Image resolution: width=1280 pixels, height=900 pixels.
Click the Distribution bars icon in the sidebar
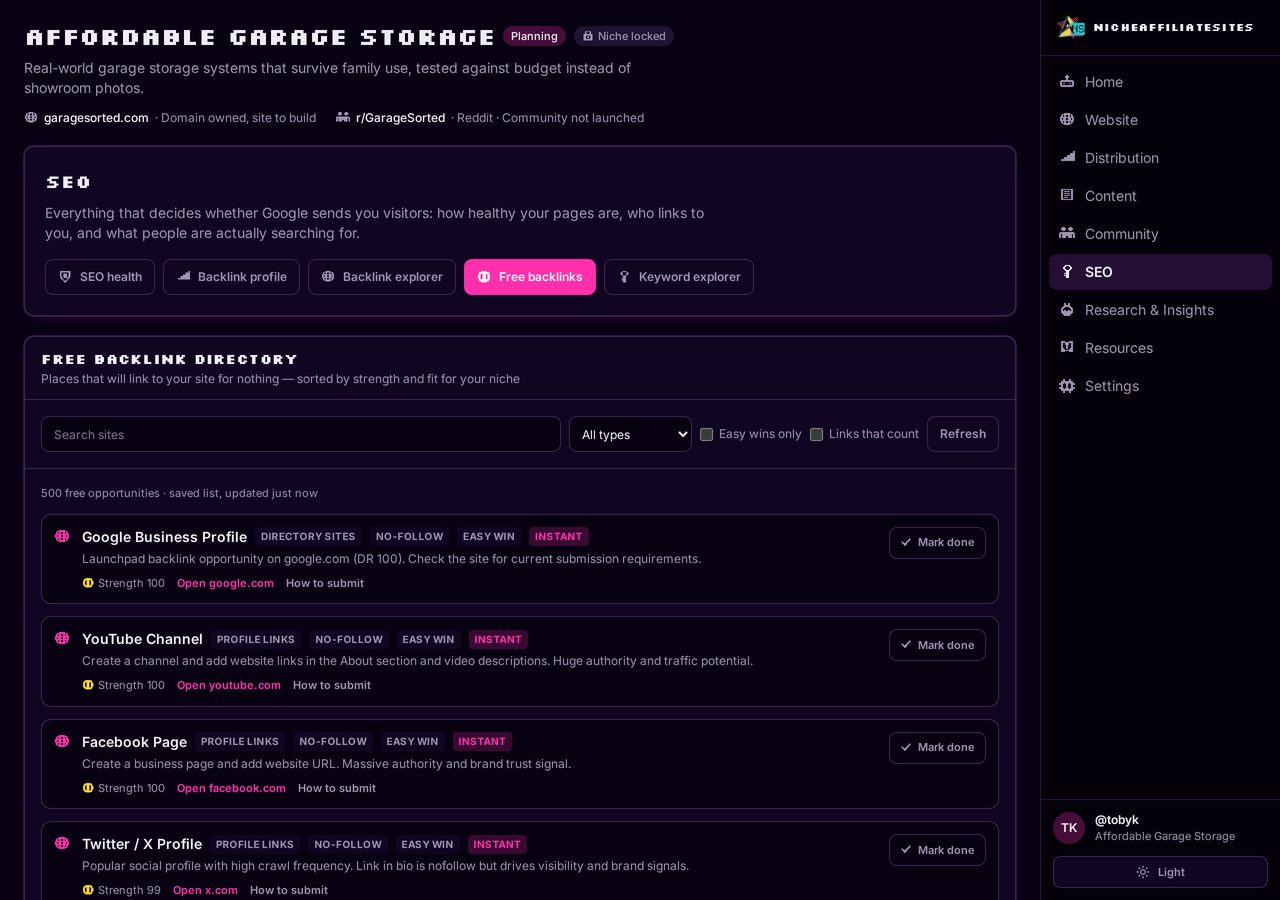click(1067, 158)
